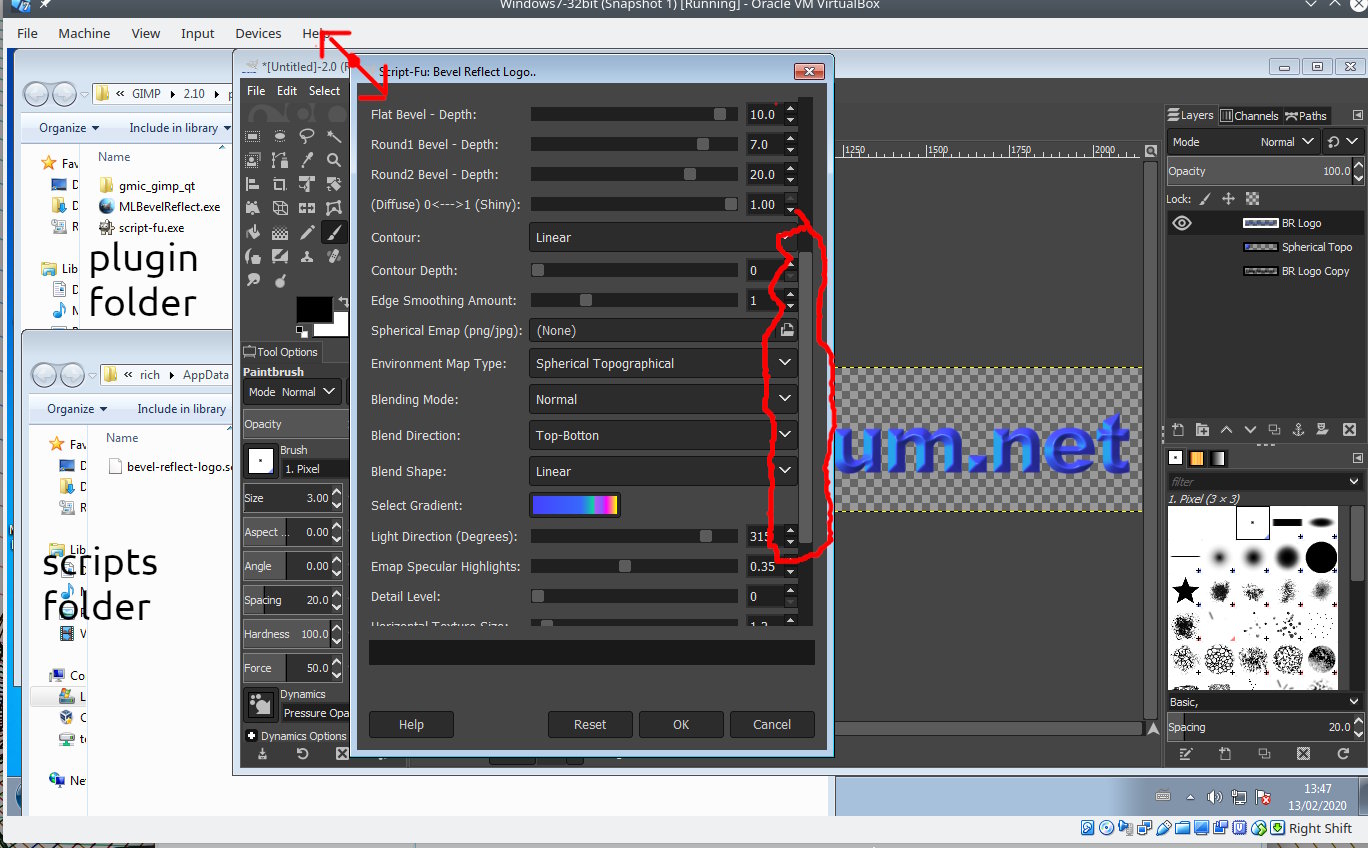Open VirtualBox Devices menu
The image size is (1368, 848).
[x=258, y=33]
